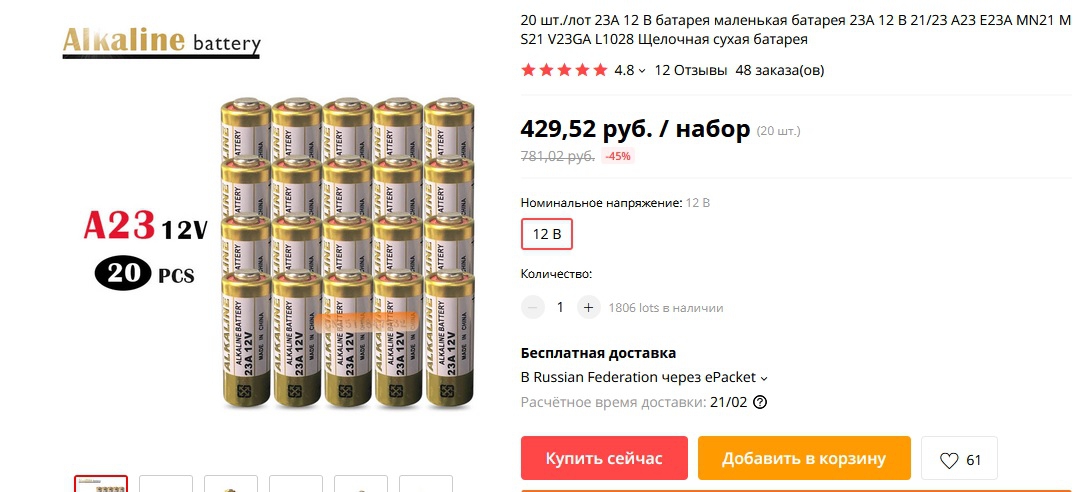The width and height of the screenshot is (1088, 492).
Task: Click Добавить в корзину button
Action: tap(804, 458)
